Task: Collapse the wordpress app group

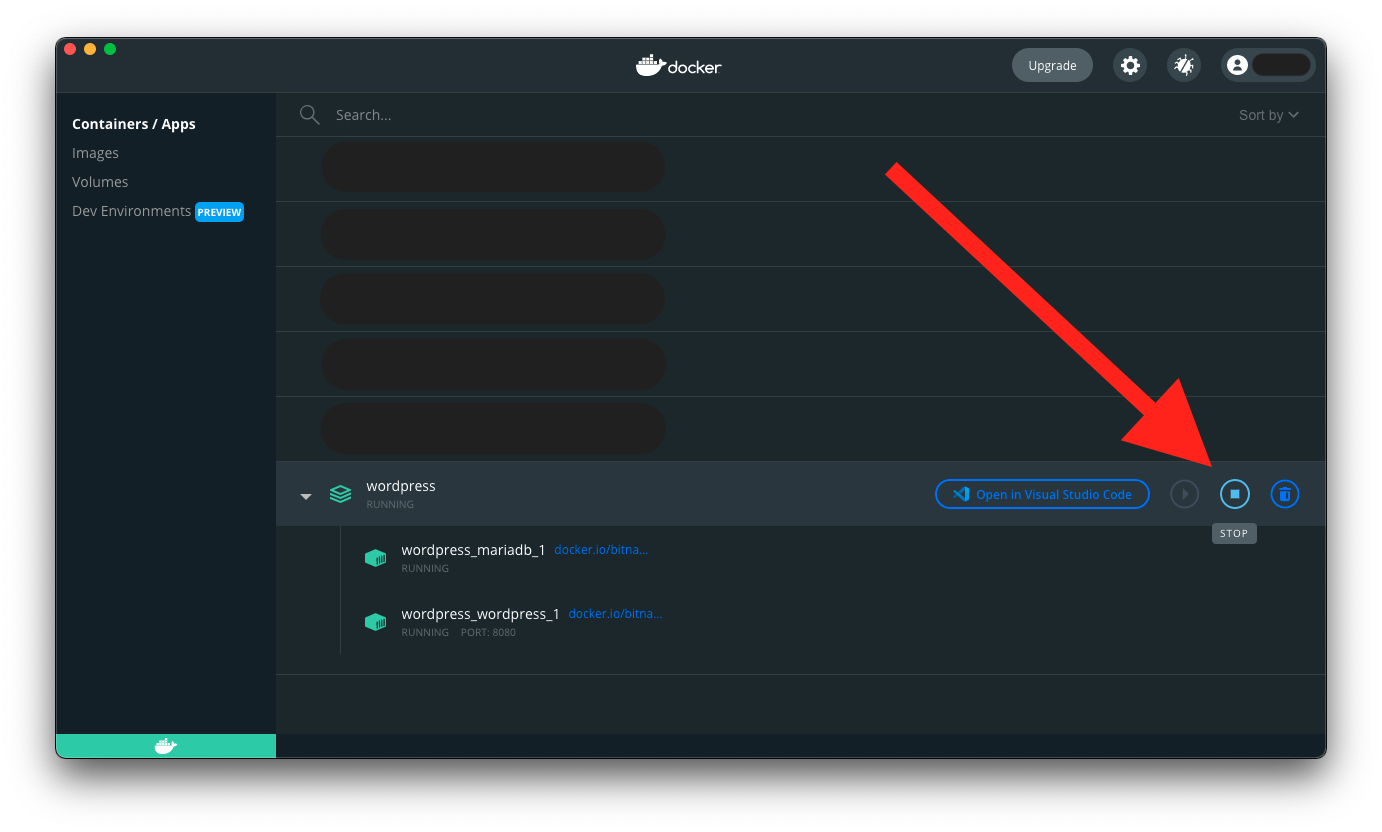Action: (x=306, y=496)
